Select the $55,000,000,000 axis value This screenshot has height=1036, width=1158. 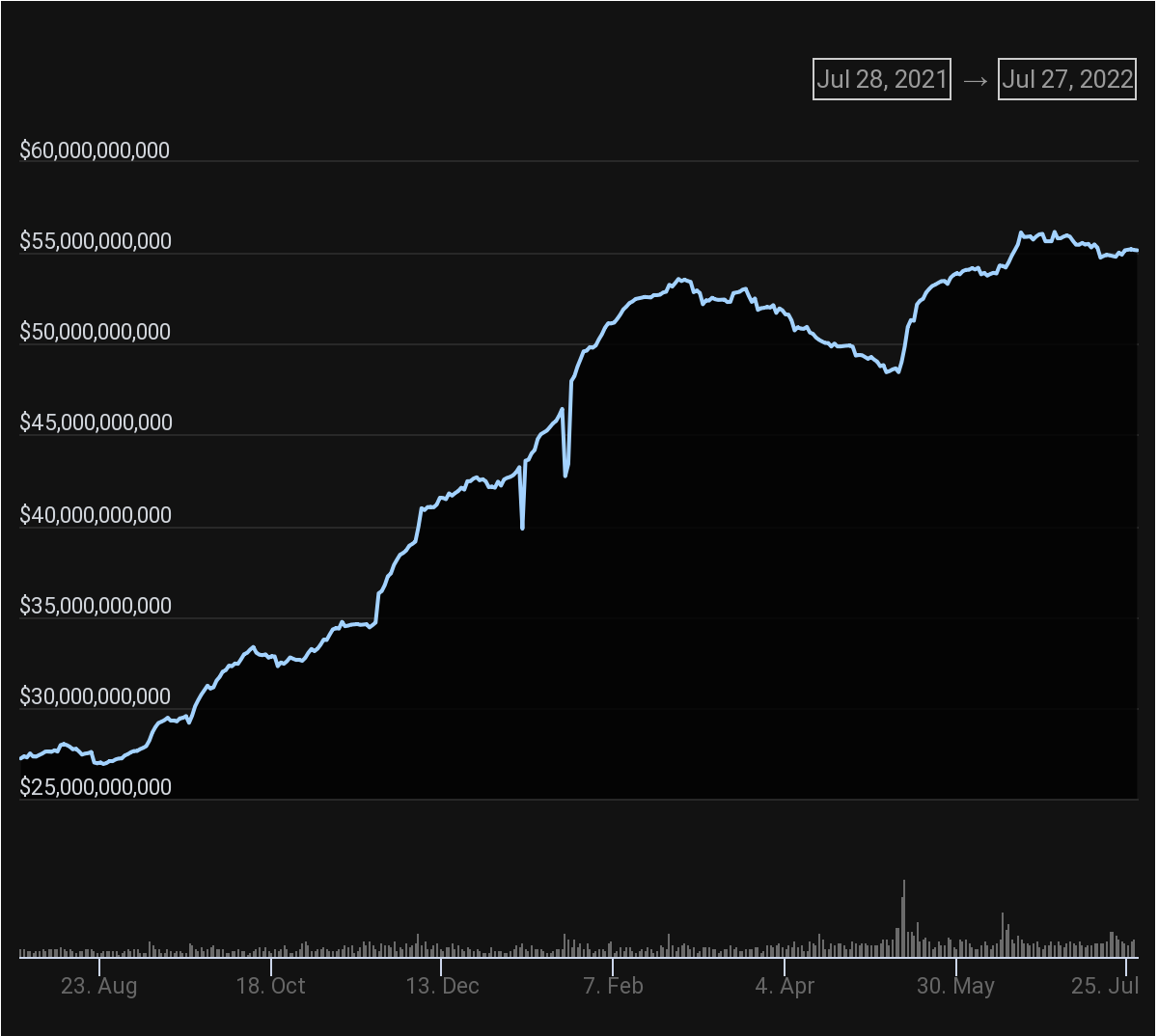95,241
